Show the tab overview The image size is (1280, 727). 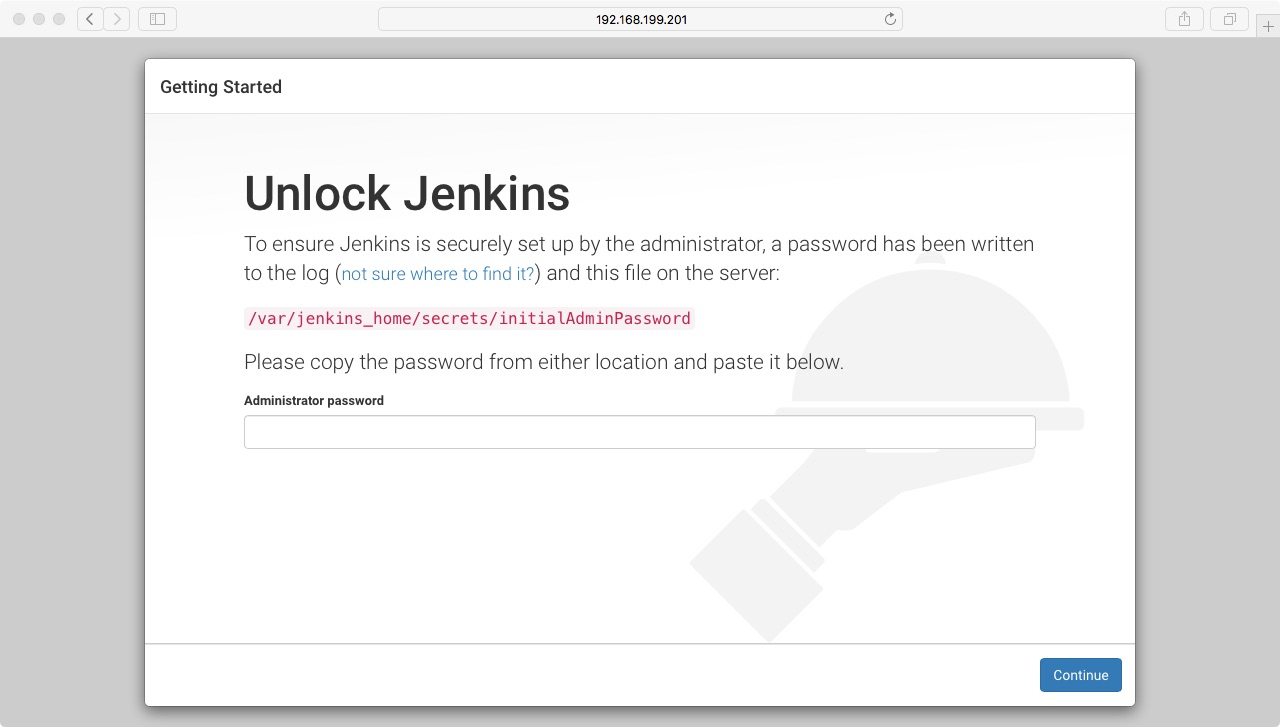[1229, 19]
